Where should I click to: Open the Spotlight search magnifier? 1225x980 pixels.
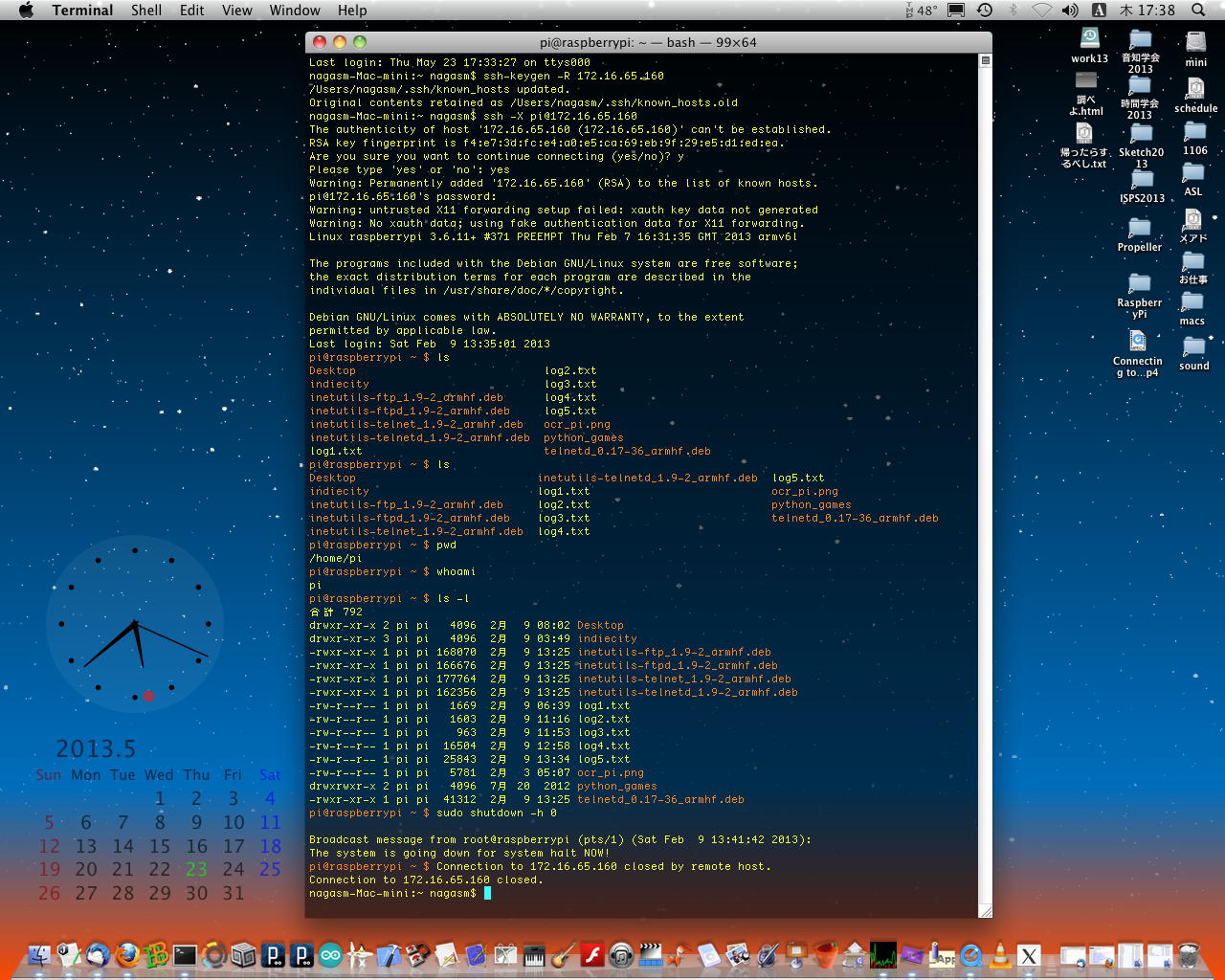1198,11
